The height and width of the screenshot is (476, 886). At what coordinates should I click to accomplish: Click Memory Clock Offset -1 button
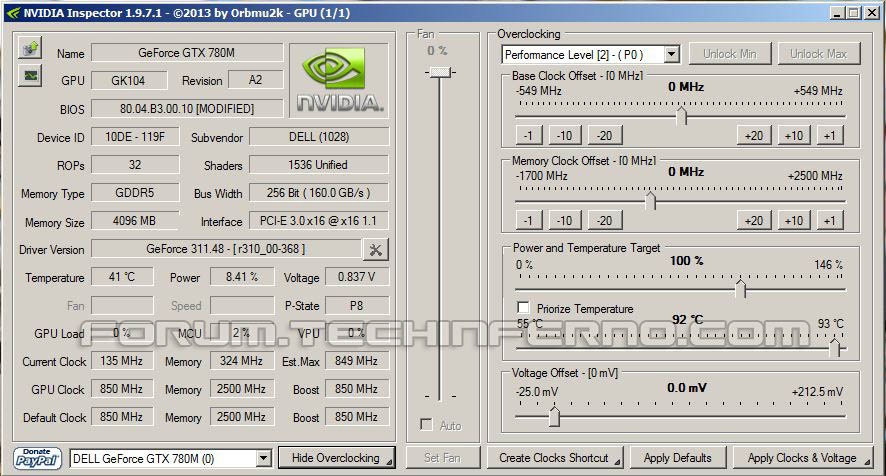pyautogui.click(x=528, y=220)
